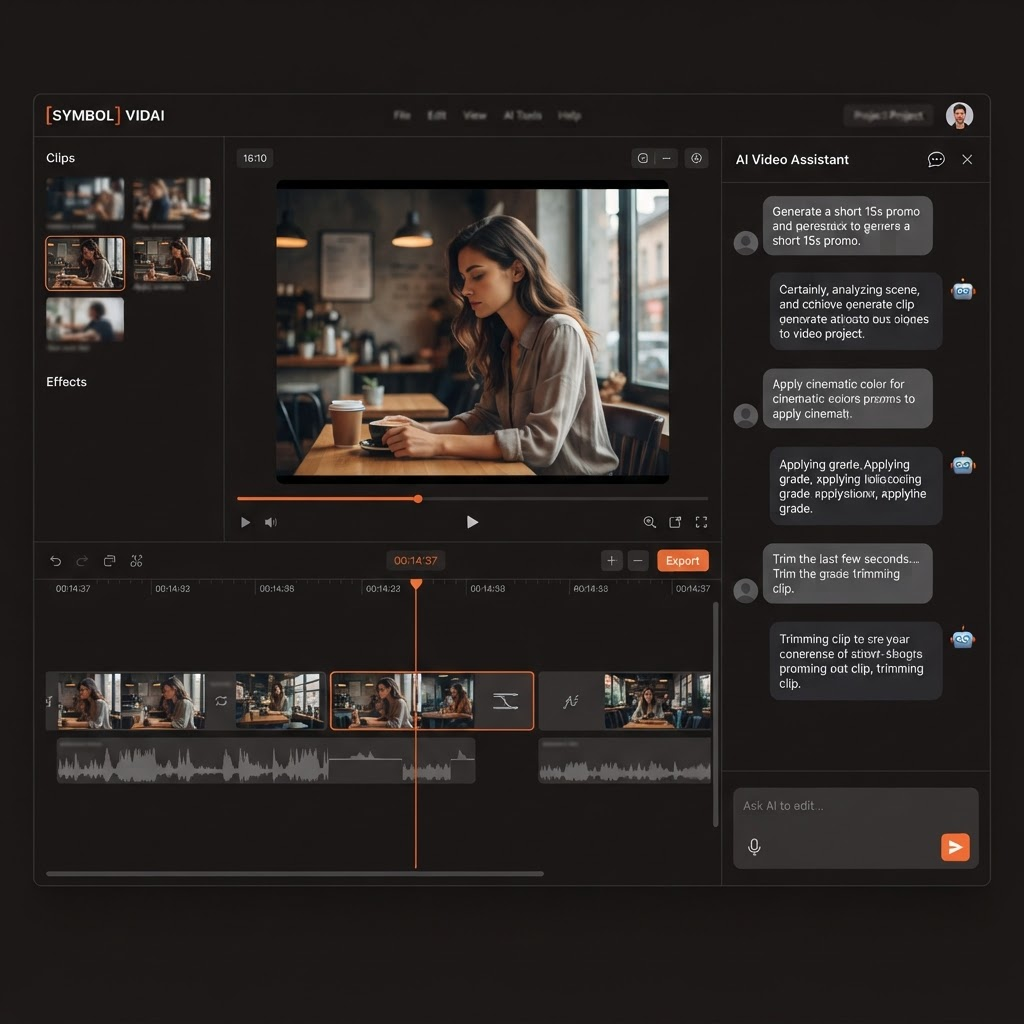1024x1024 pixels.
Task: Click the user avatar beside 'Trim the last' message
Action: [745, 590]
